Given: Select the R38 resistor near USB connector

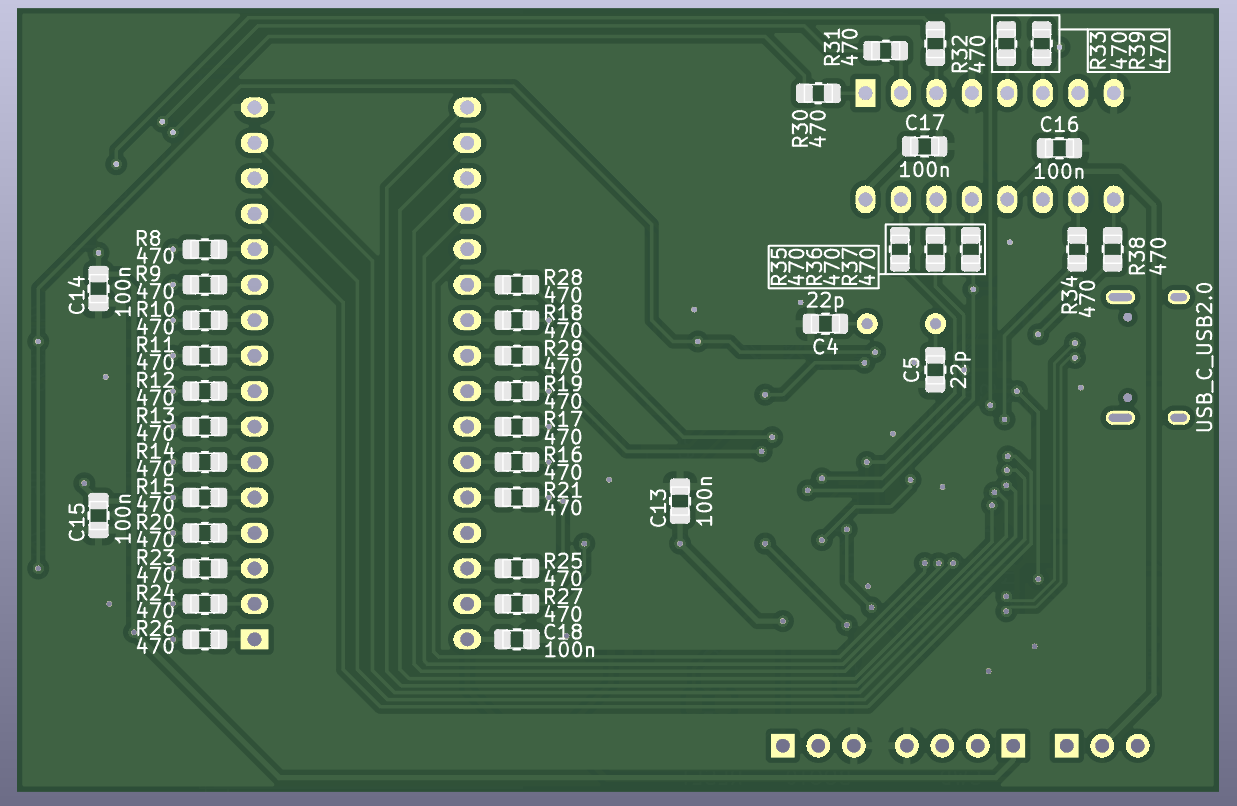Looking at the screenshot, I should (1111, 248).
